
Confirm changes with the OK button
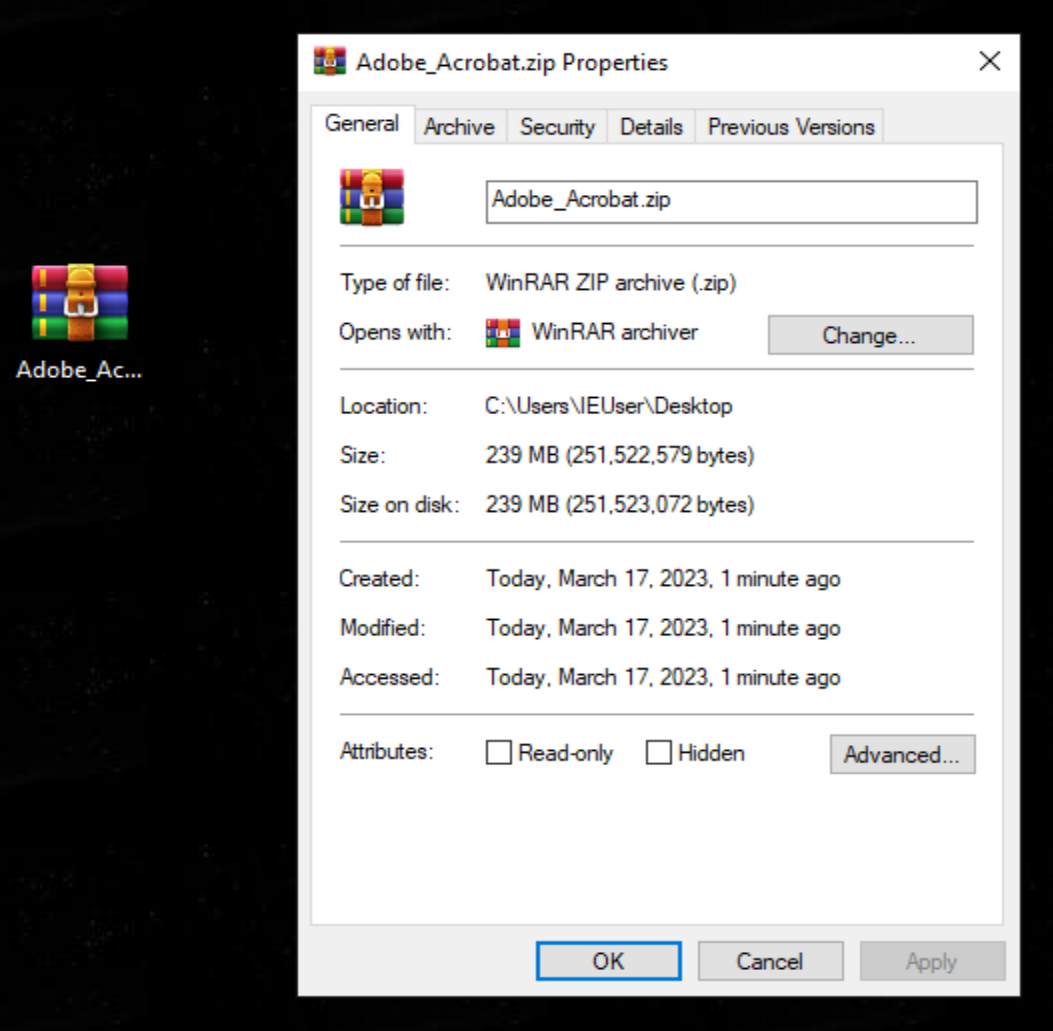point(608,960)
